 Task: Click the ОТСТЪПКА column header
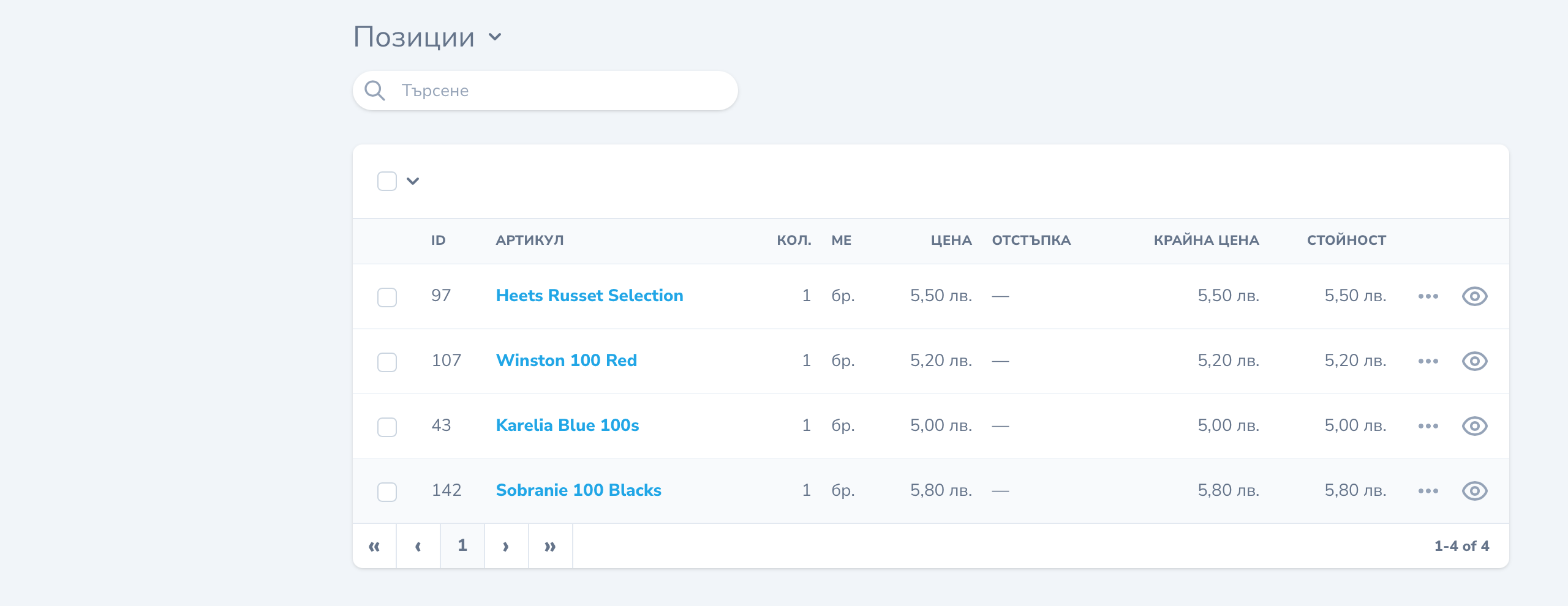pos(1031,241)
